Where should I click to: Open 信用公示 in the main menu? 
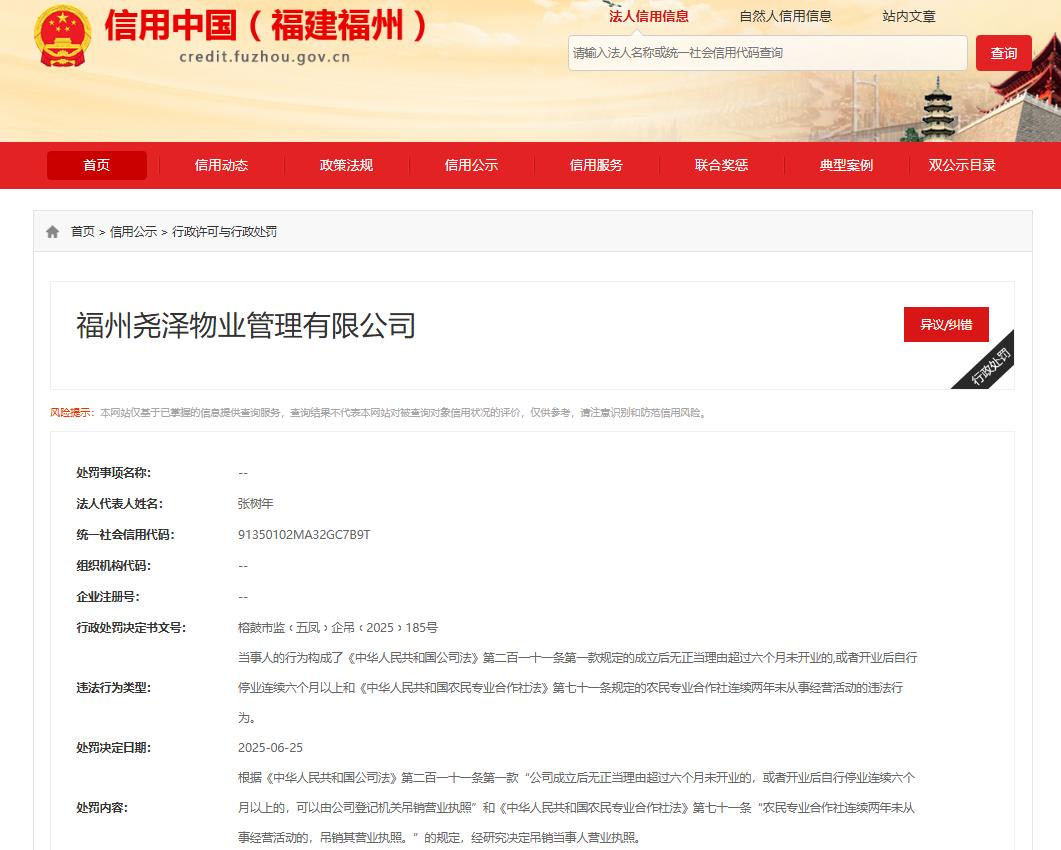point(471,165)
